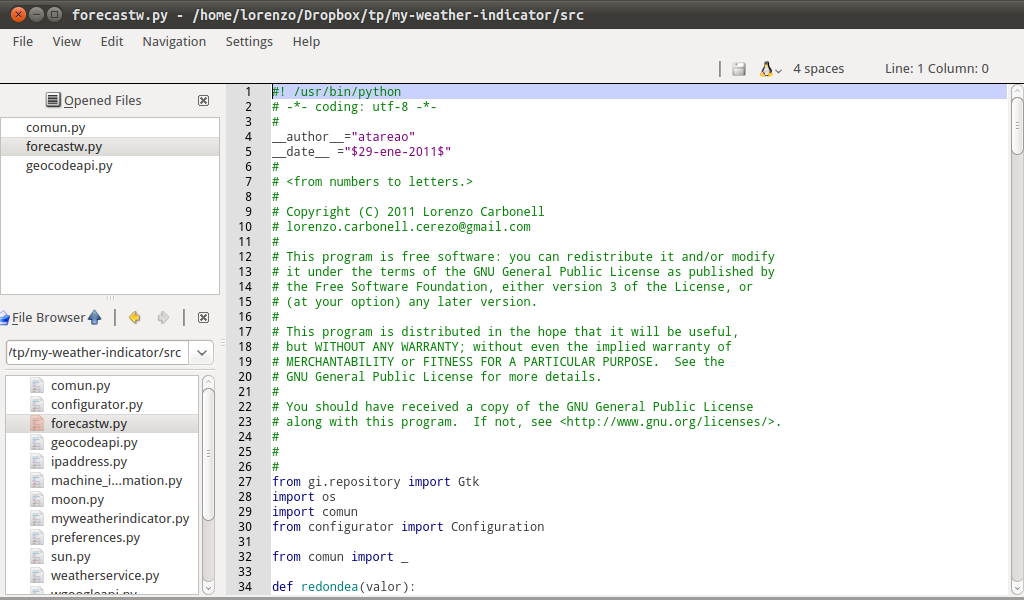Click the file icon beside weatherservice.py

(x=37, y=575)
